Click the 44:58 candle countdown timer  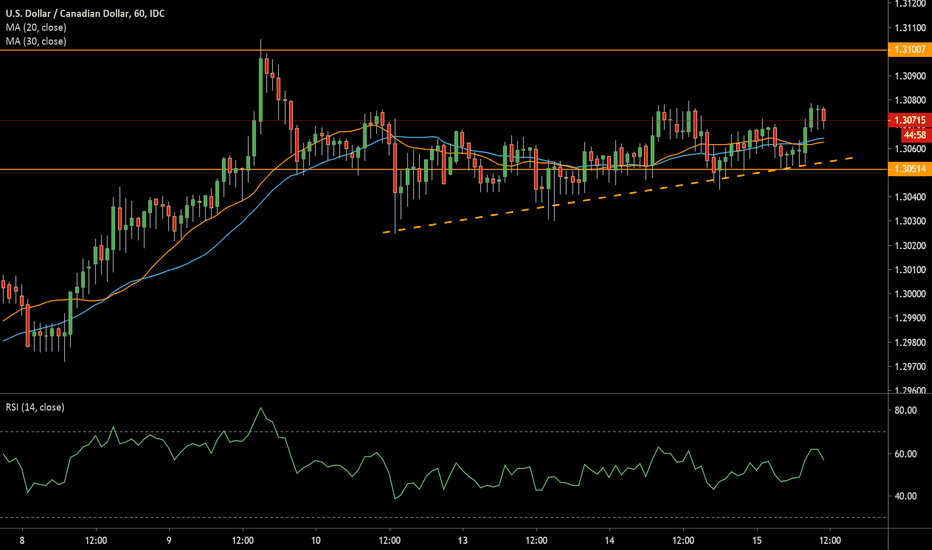click(912, 133)
